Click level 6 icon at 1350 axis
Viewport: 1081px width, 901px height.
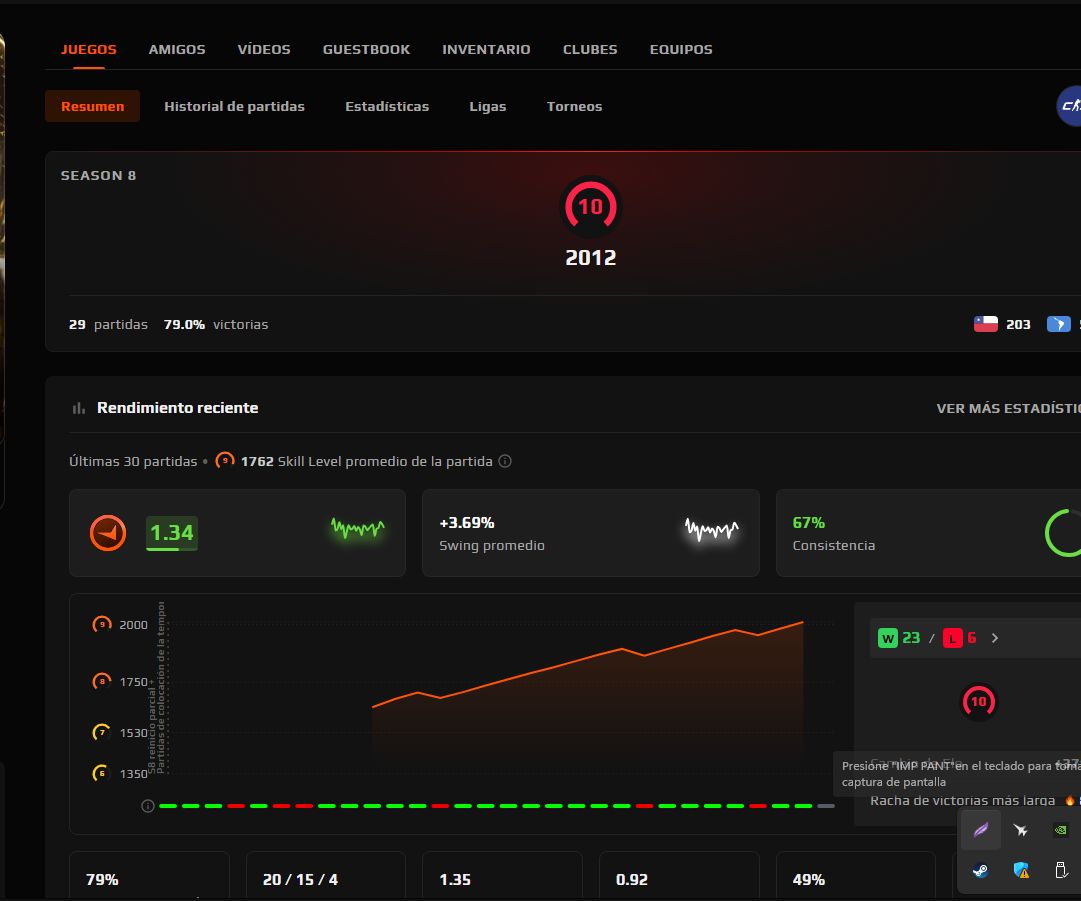[102, 773]
